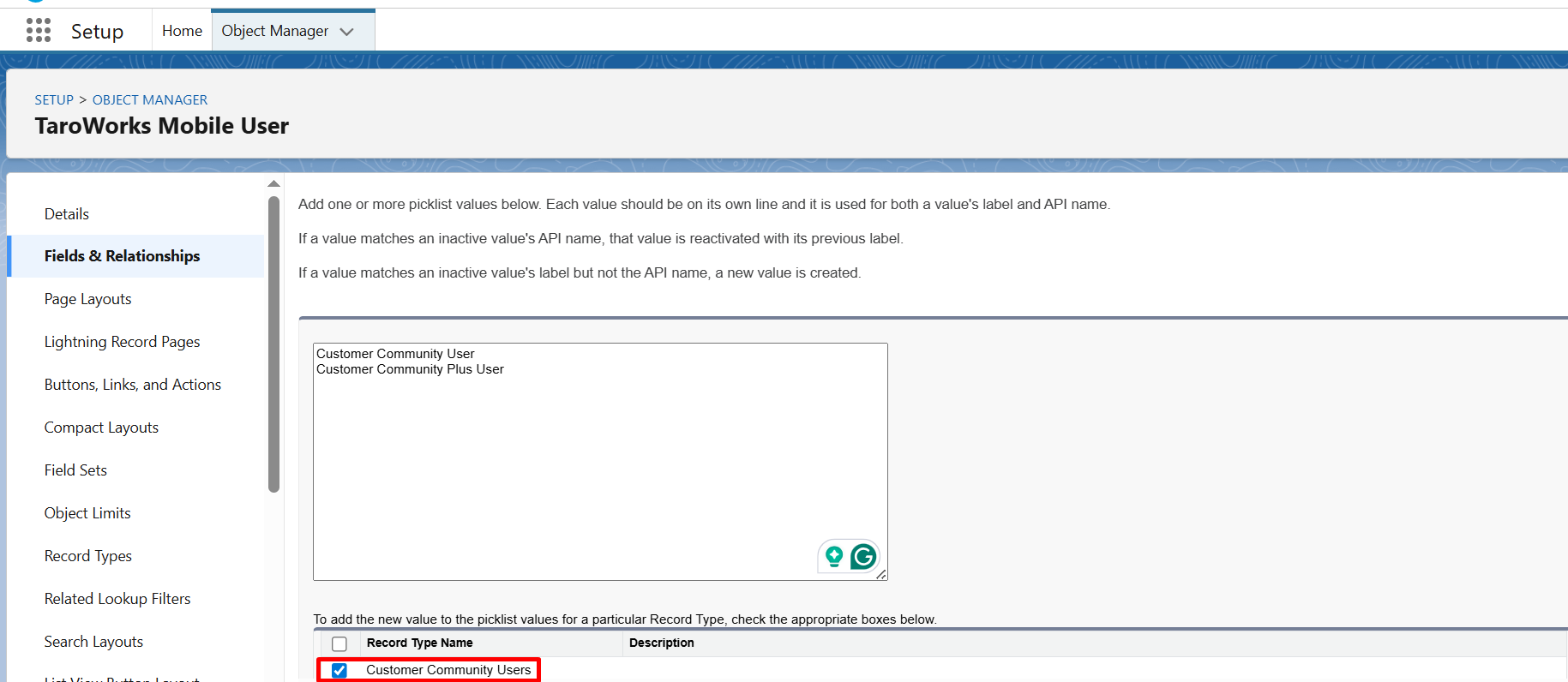Click the Grammarly lightbulb suggestions icon
The height and width of the screenshot is (682, 1568).
834,557
